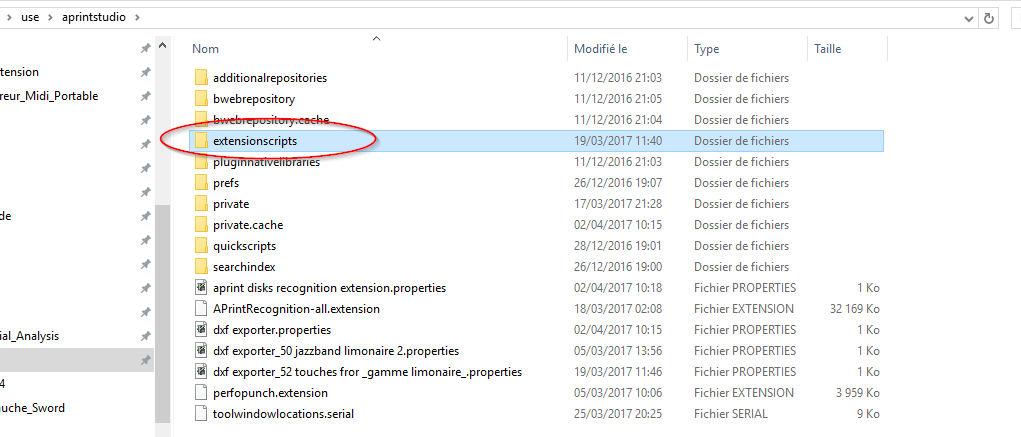Select the bwebrepository folder
The width and height of the screenshot is (1021, 437).
(253, 99)
